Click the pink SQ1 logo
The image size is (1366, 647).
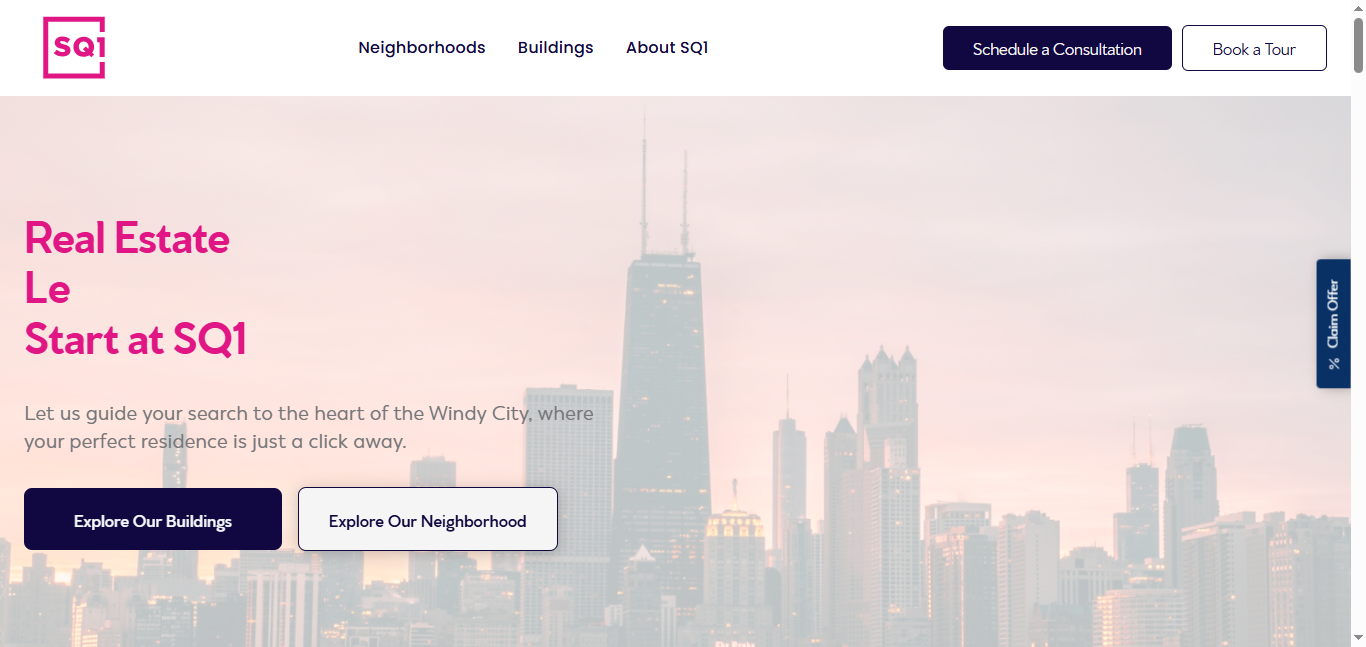point(74,48)
